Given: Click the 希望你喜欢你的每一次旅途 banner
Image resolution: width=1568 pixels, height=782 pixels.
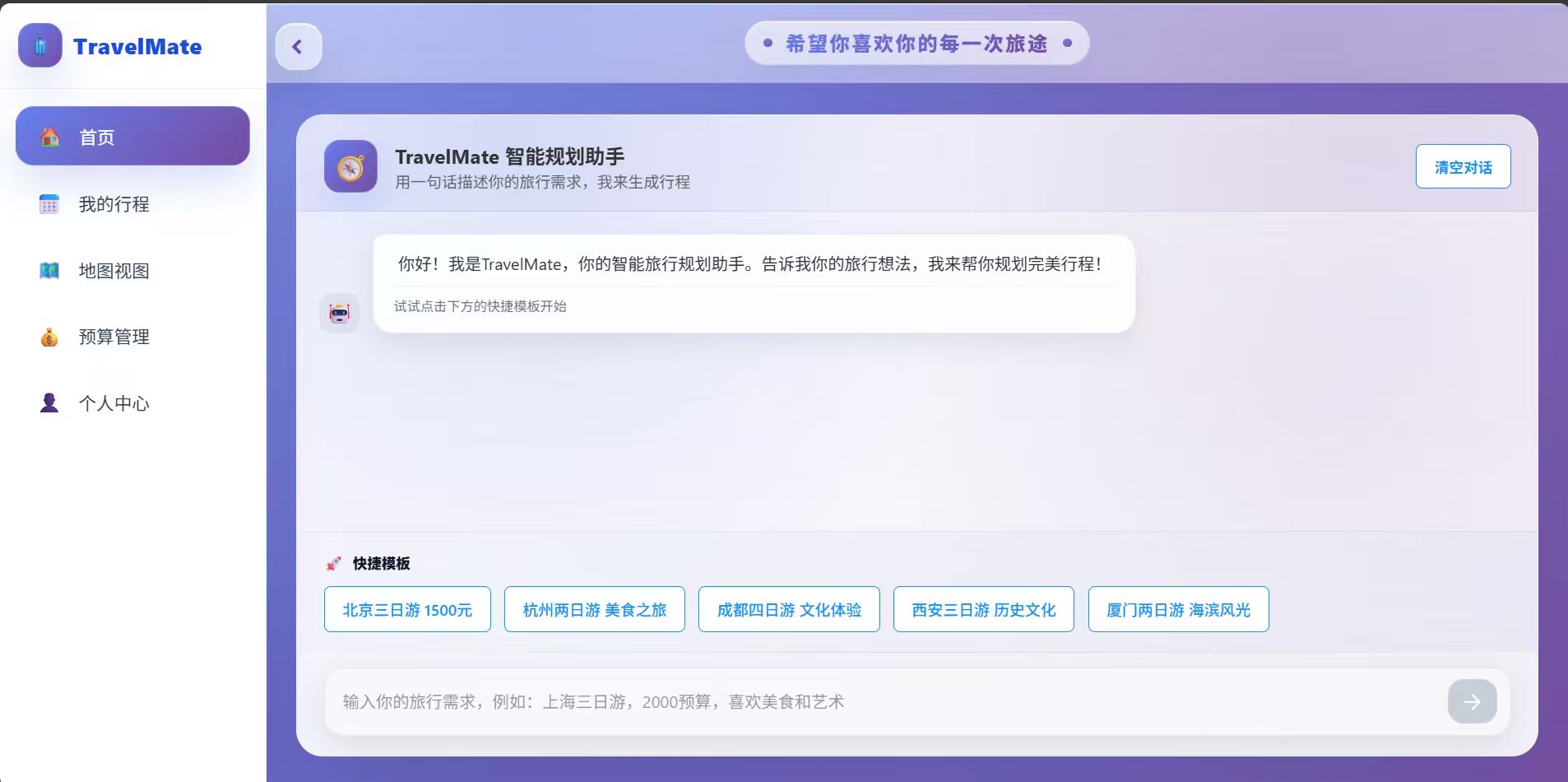Looking at the screenshot, I should click(x=916, y=43).
